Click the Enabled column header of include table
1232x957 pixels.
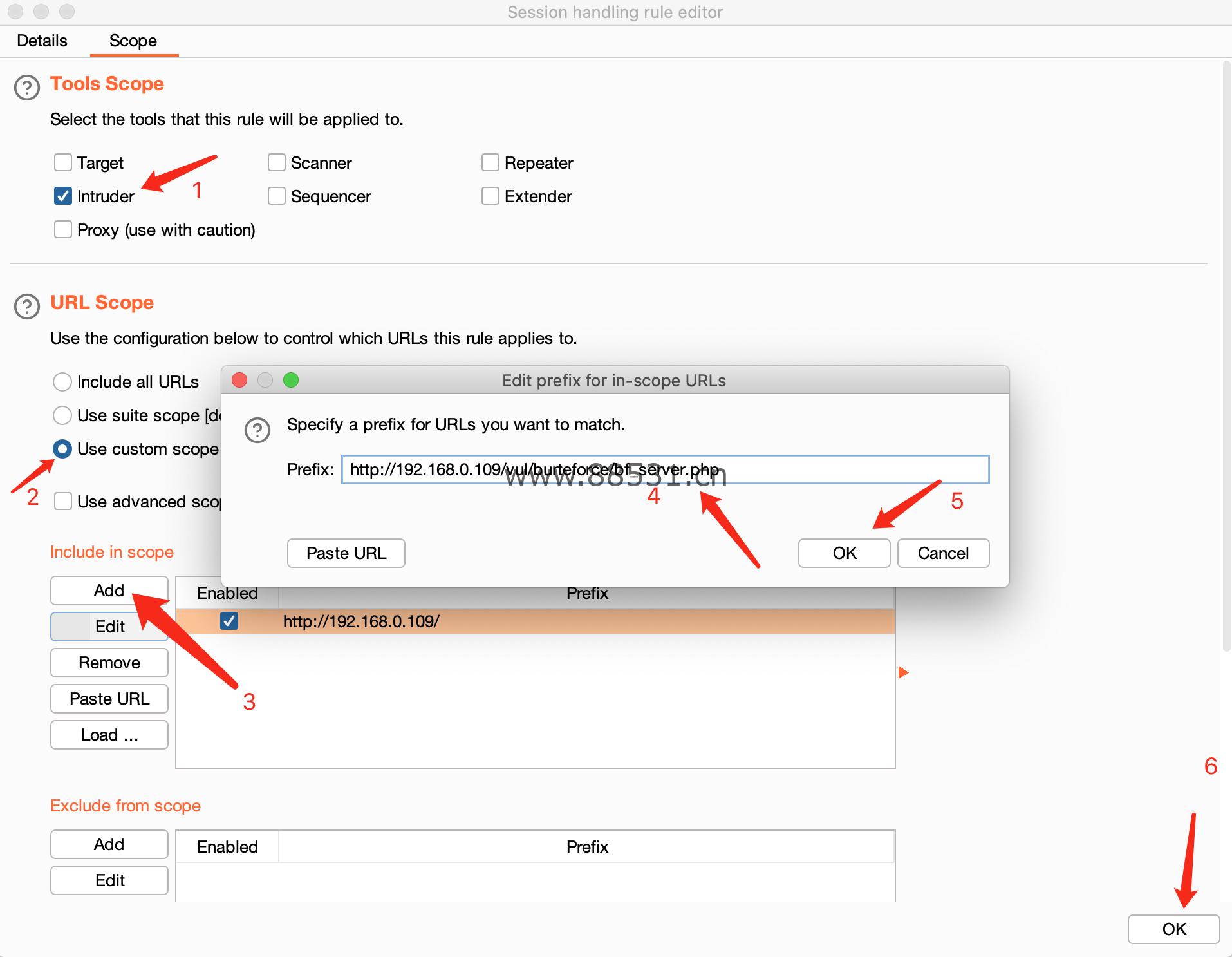[227, 593]
